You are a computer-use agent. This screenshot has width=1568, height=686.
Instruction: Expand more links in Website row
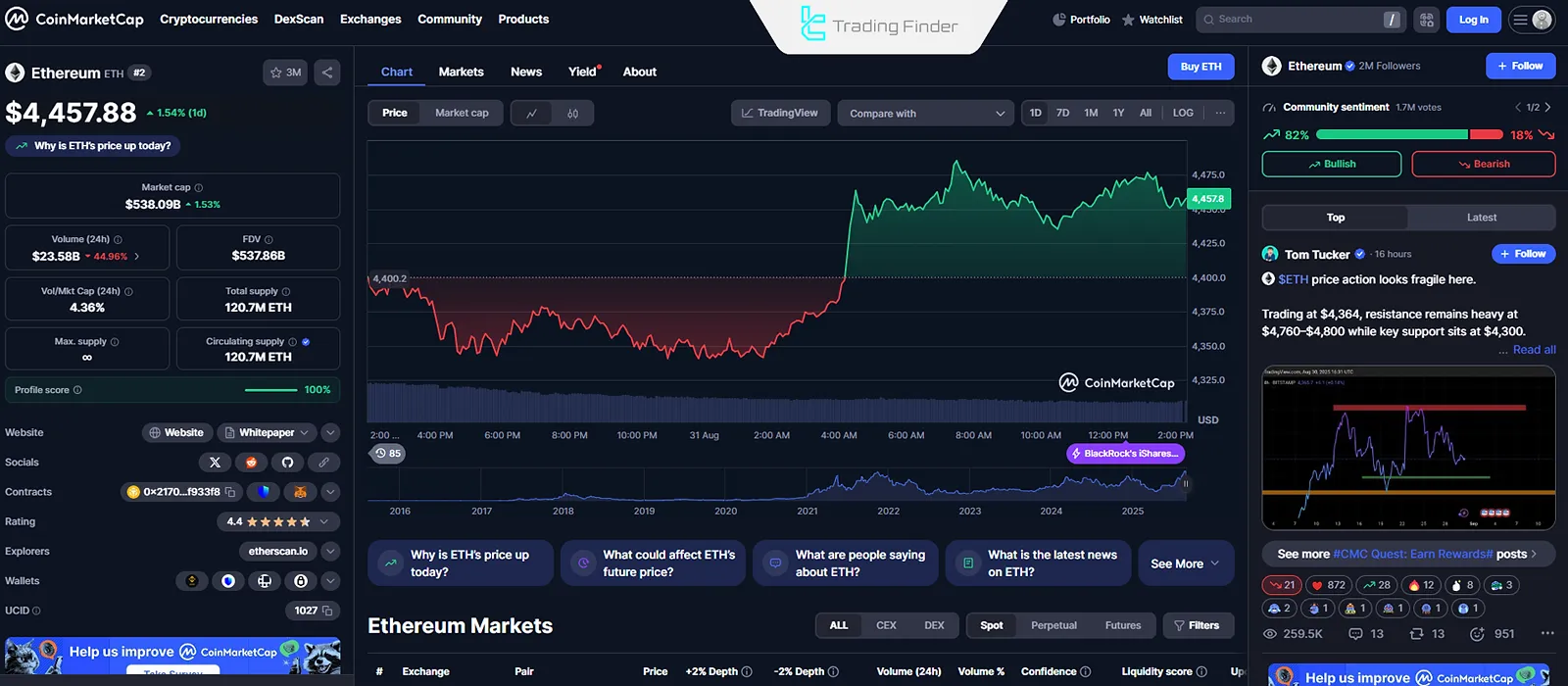(330, 432)
